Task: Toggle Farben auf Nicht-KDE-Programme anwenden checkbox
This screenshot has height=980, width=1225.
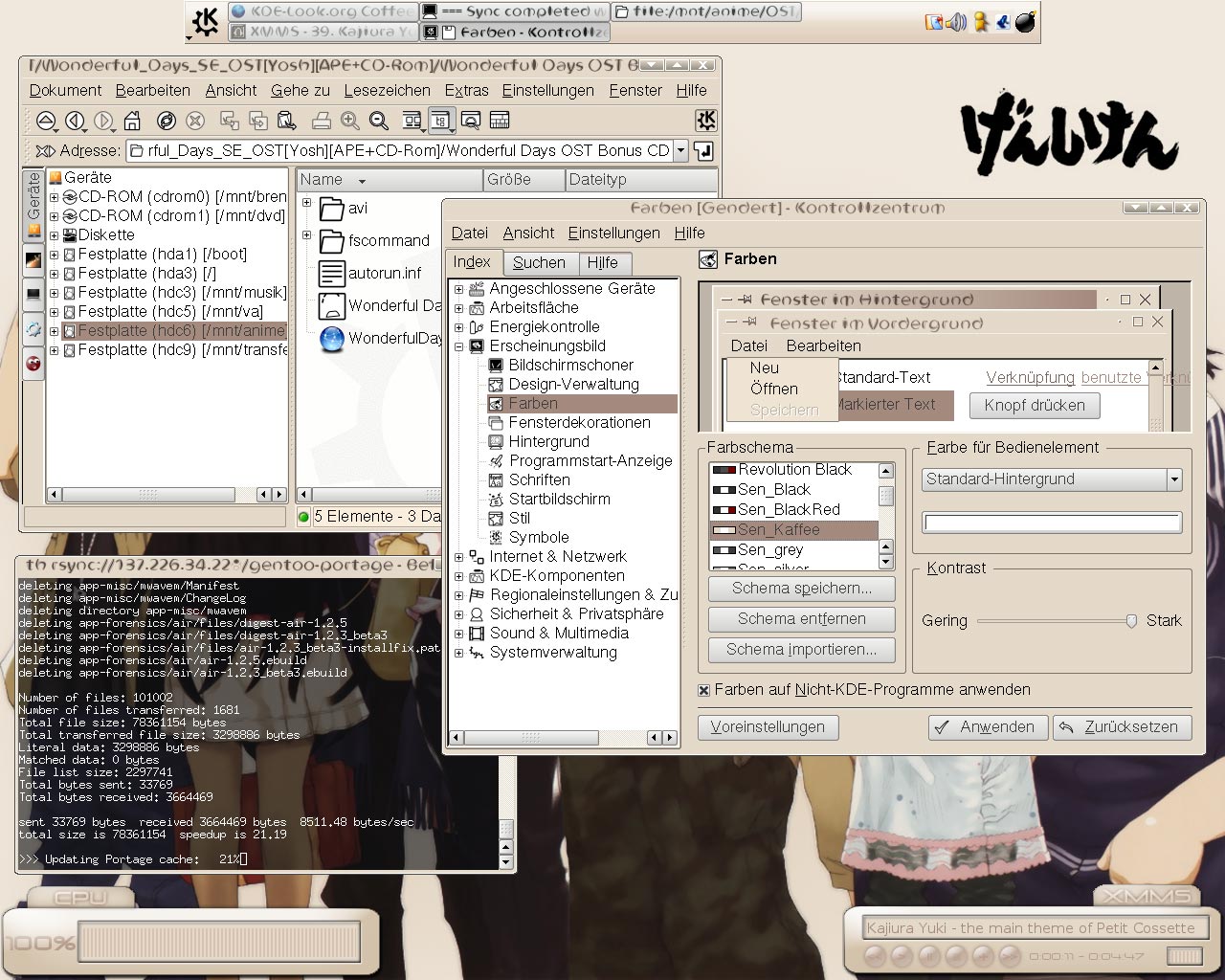Action: pos(703,690)
